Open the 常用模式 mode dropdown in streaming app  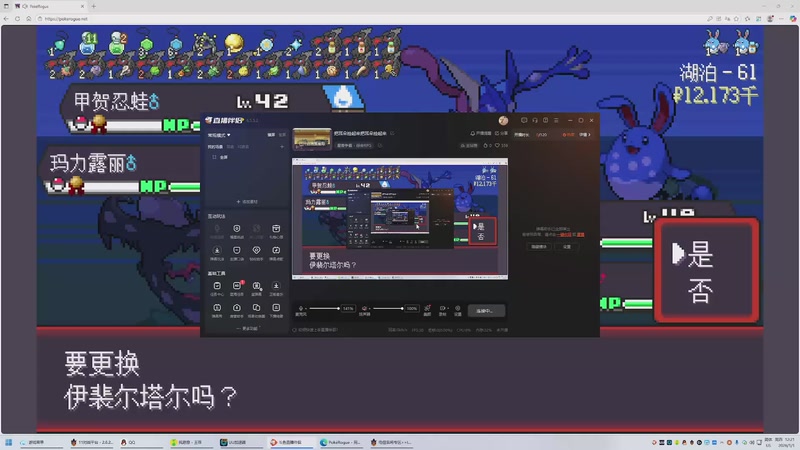[x=219, y=135]
